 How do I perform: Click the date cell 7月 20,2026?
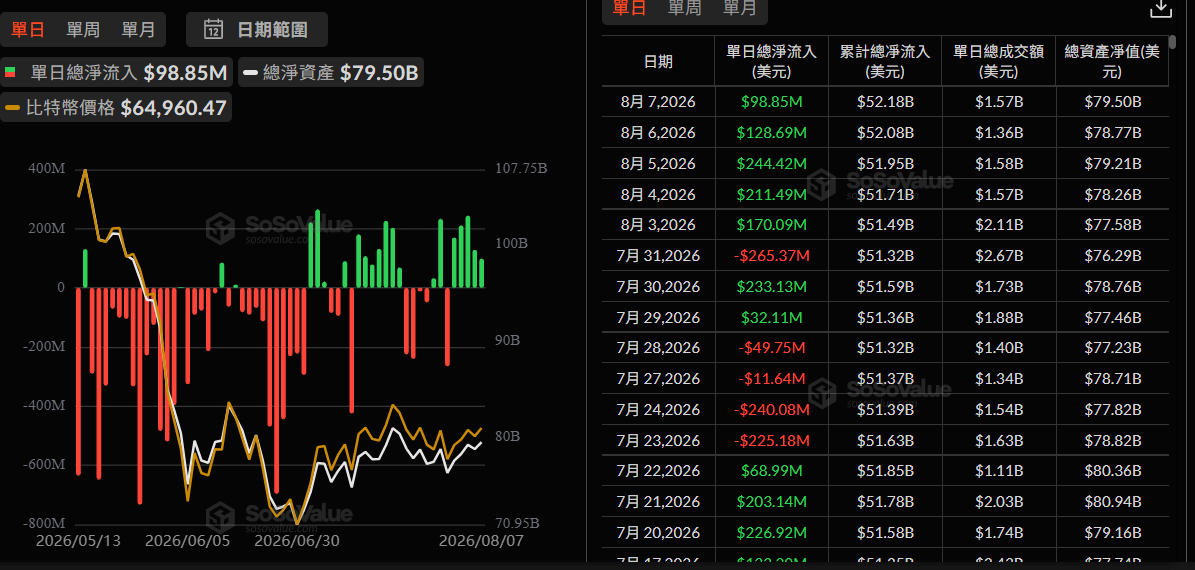(x=658, y=532)
